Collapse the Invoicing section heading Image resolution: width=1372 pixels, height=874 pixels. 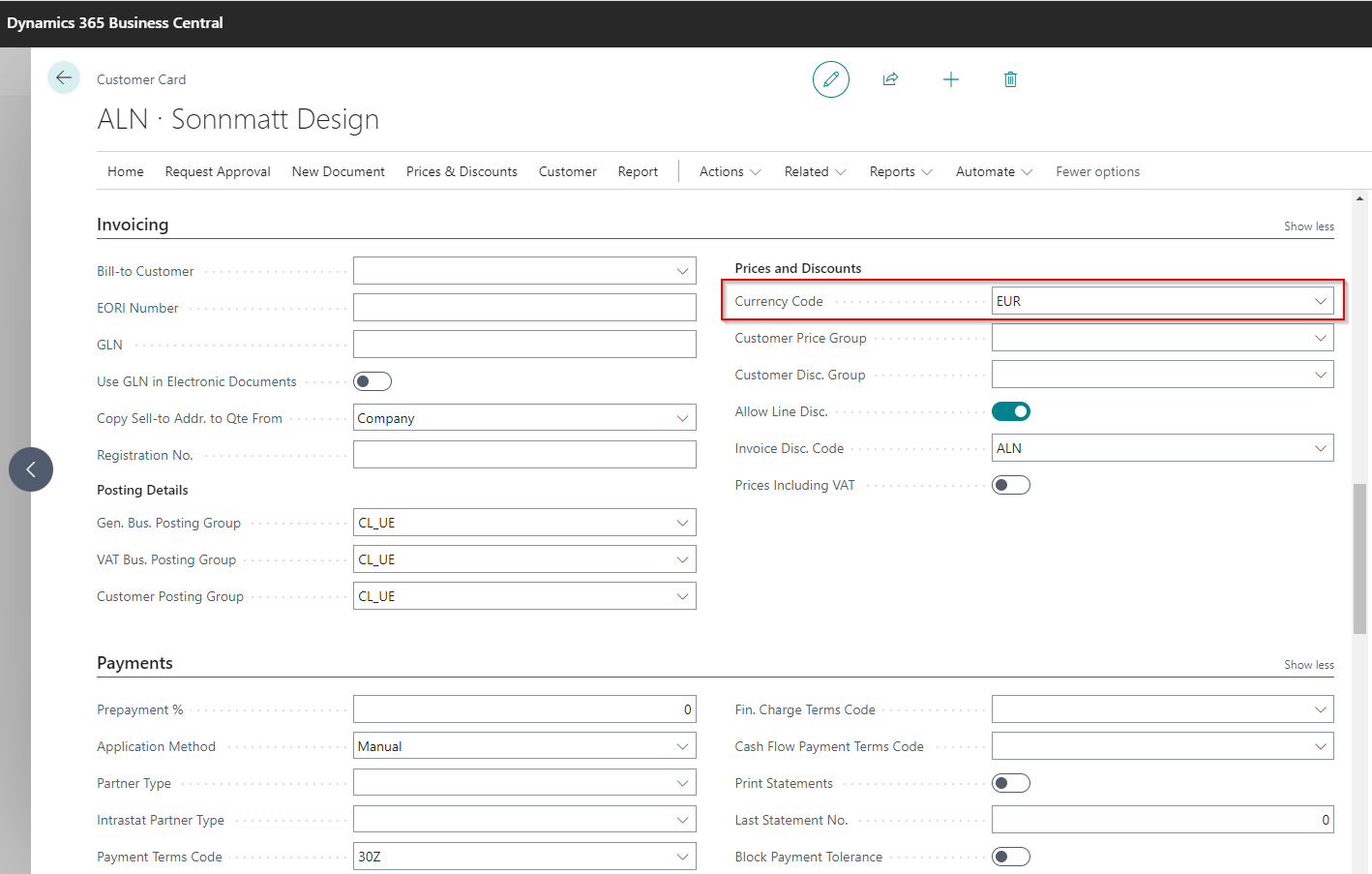point(133,225)
